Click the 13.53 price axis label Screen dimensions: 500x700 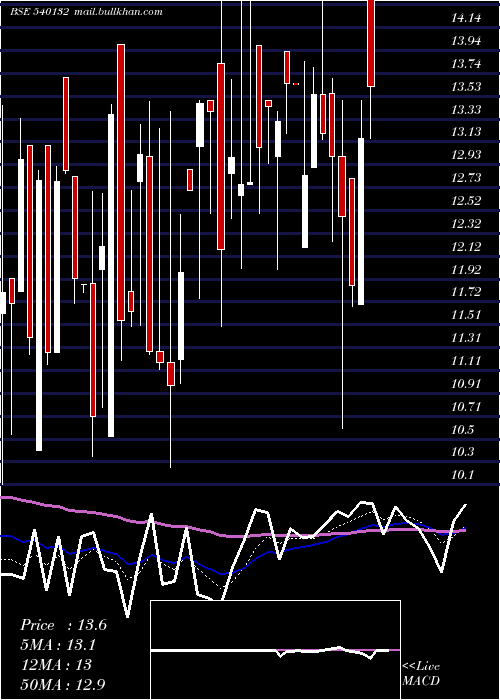pos(466,87)
